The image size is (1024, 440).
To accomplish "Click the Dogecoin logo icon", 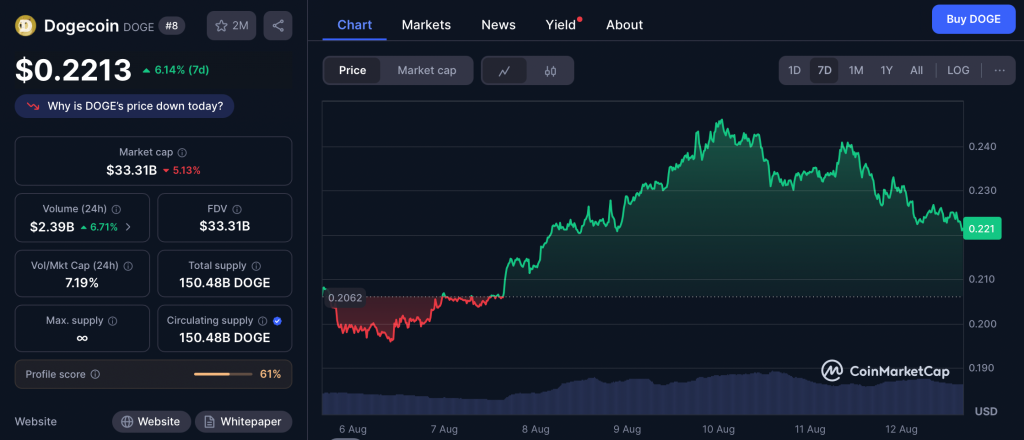I will (27, 26).
